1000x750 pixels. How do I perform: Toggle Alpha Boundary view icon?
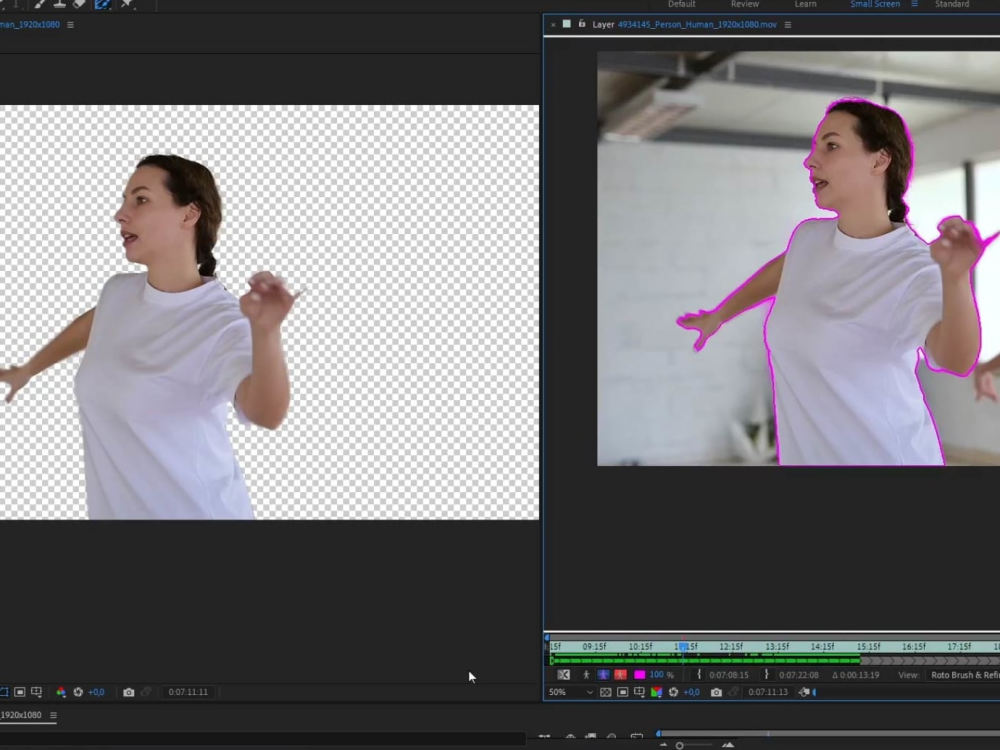click(603, 675)
